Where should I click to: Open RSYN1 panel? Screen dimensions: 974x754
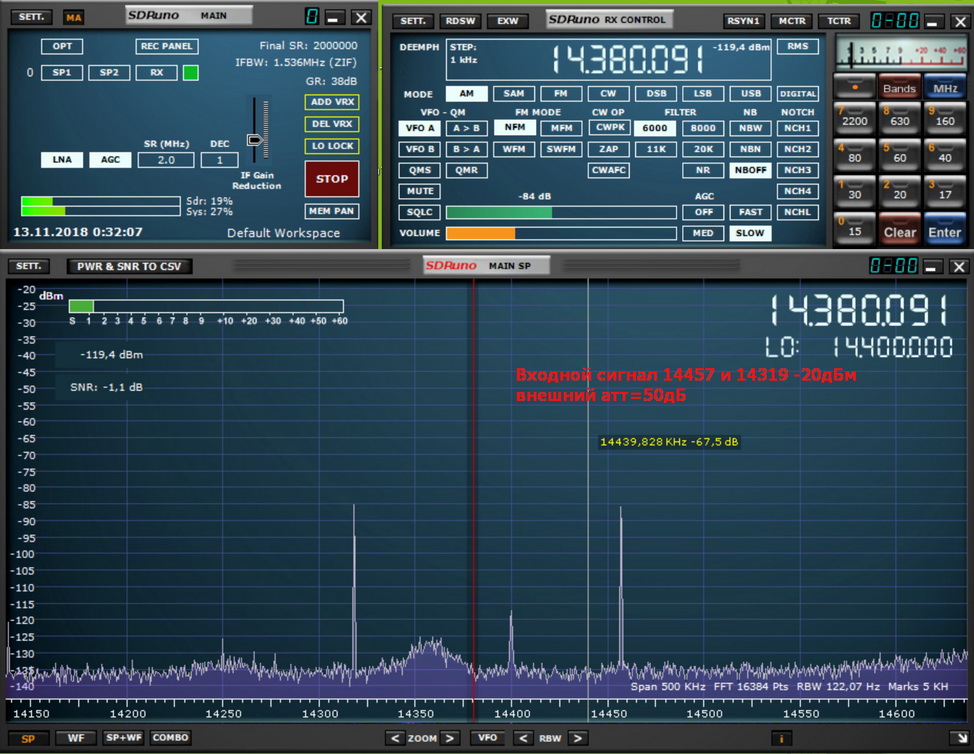point(744,21)
